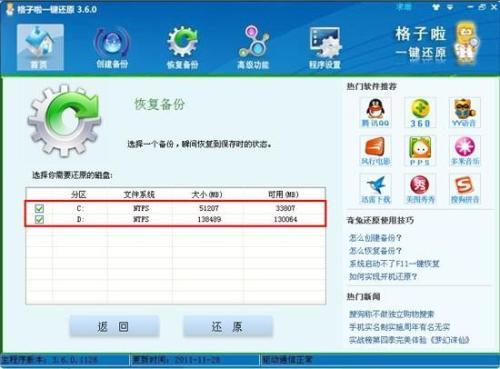Open the 高级功能 icon
The height and width of the screenshot is (369, 500).
click(x=253, y=47)
